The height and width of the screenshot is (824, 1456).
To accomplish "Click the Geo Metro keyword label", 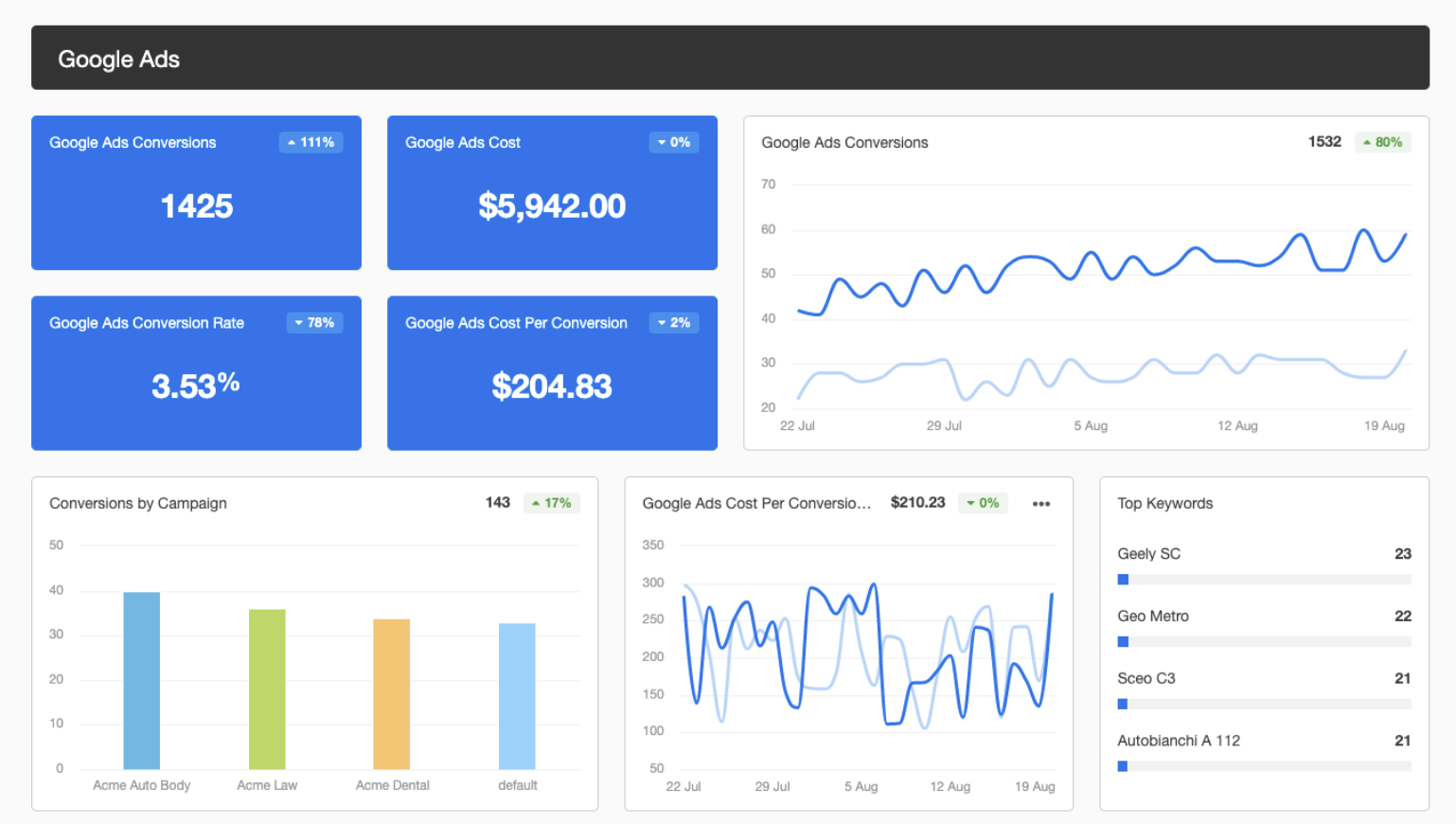I will point(1153,617).
